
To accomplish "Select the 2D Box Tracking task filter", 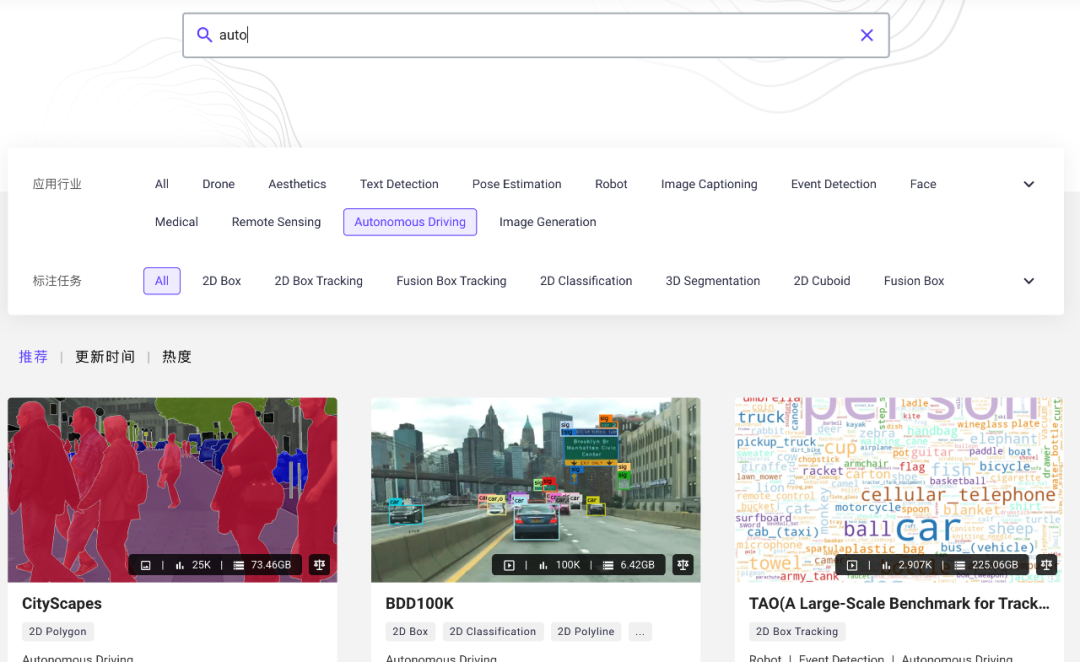I will pos(318,281).
